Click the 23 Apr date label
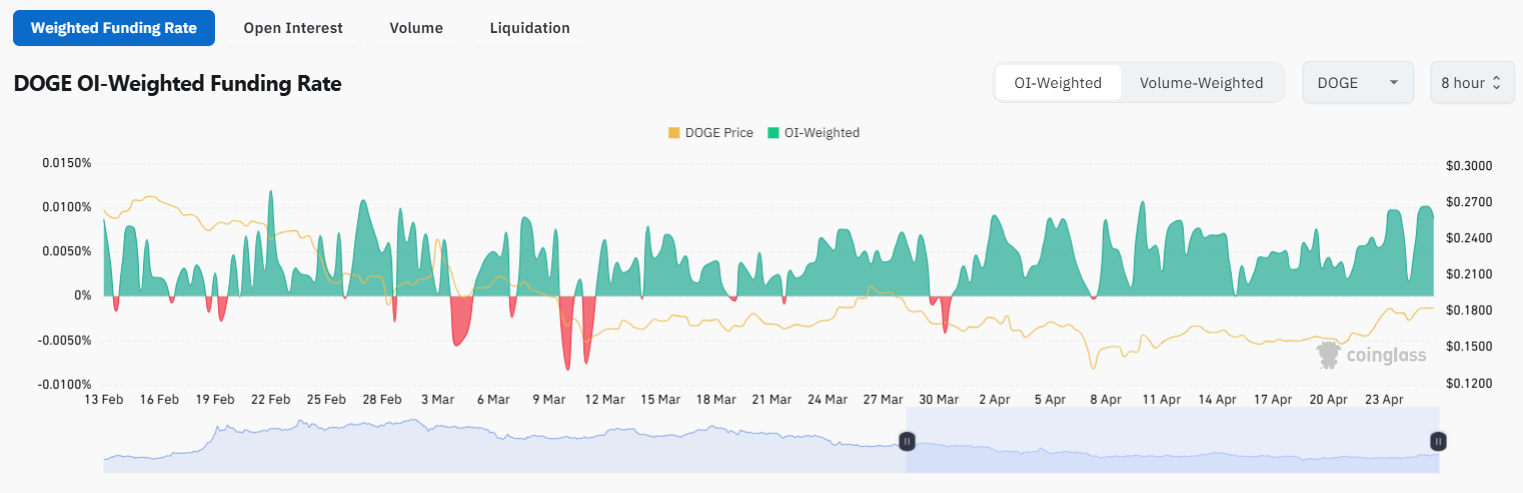Screen dimensions: 1523x493 click(1385, 399)
